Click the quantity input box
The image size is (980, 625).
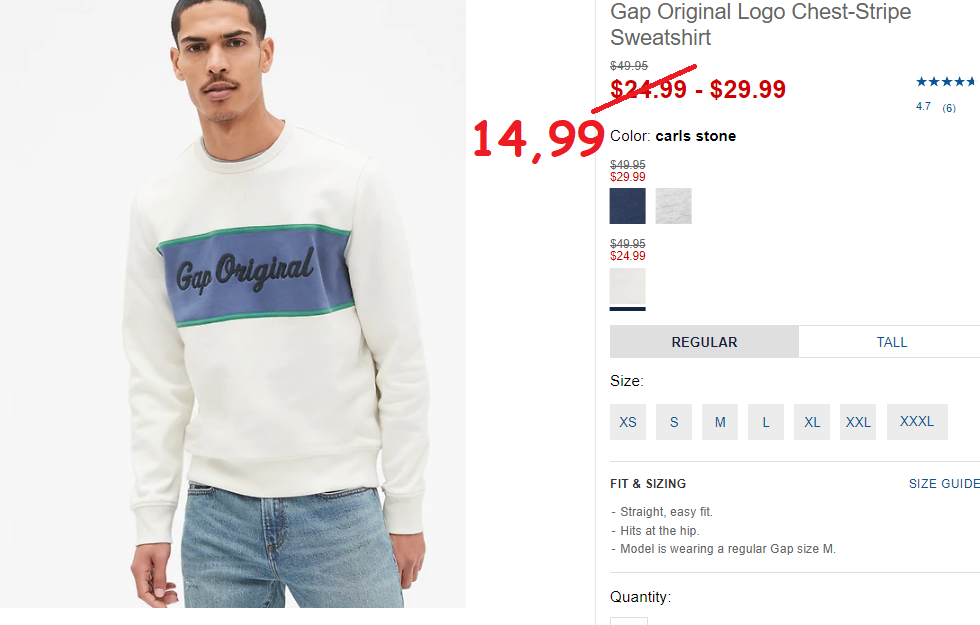(x=629, y=621)
